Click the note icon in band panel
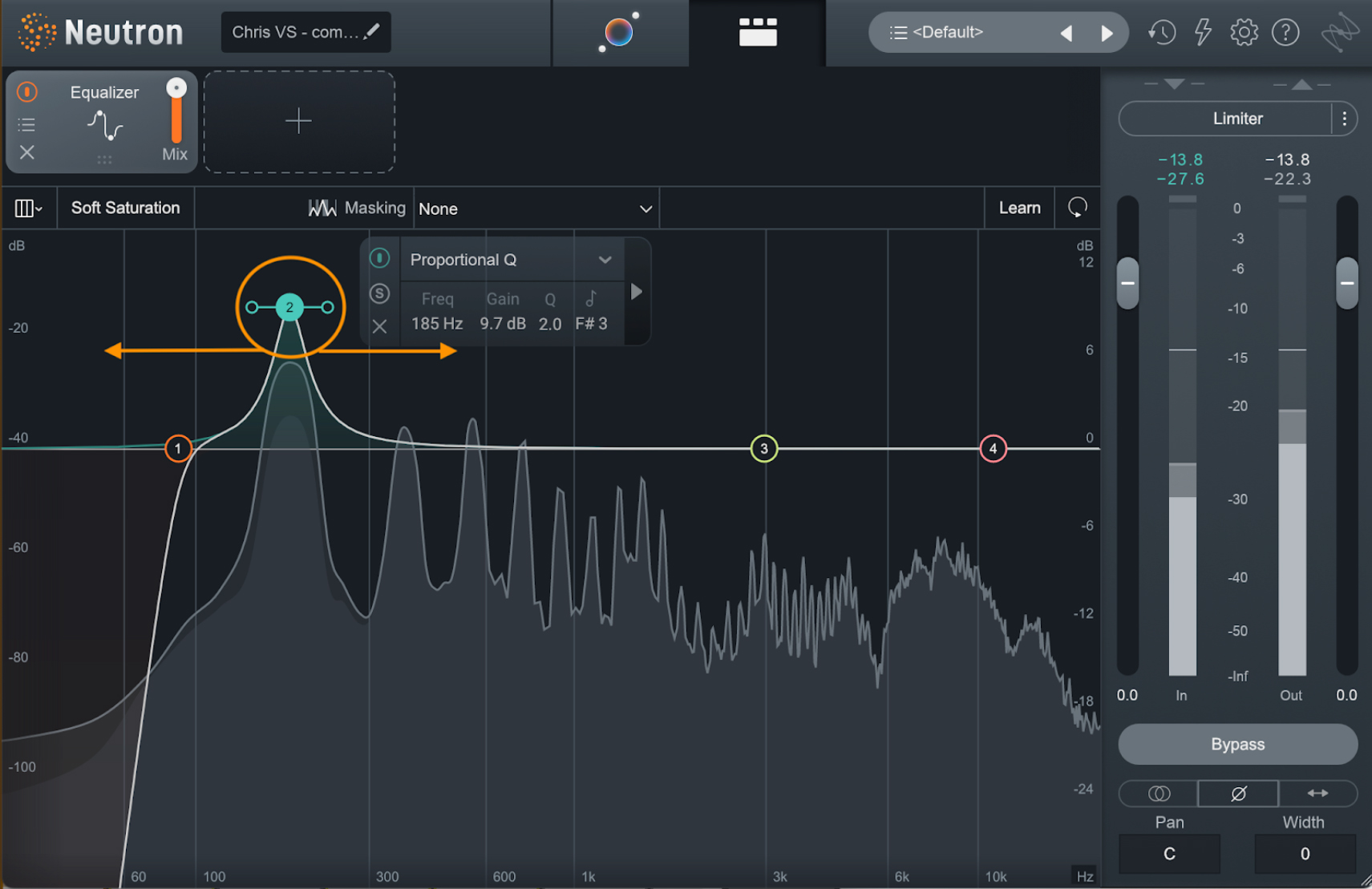Screen dimensions: 1372x889 tap(591, 298)
